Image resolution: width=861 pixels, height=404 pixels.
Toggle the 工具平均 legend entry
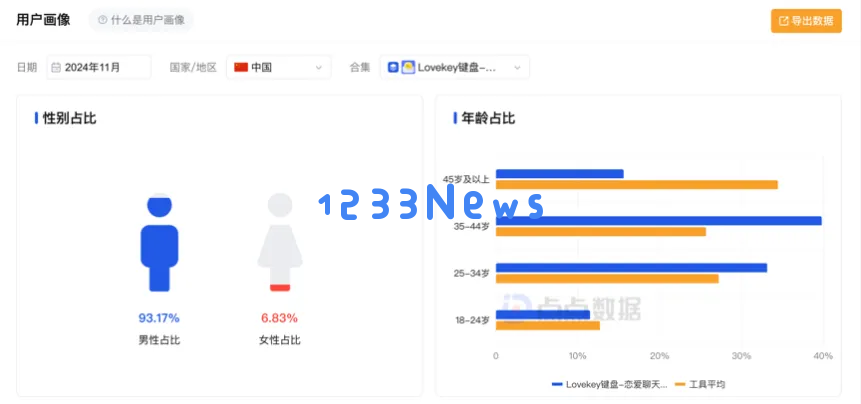pyautogui.click(x=700, y=384)
